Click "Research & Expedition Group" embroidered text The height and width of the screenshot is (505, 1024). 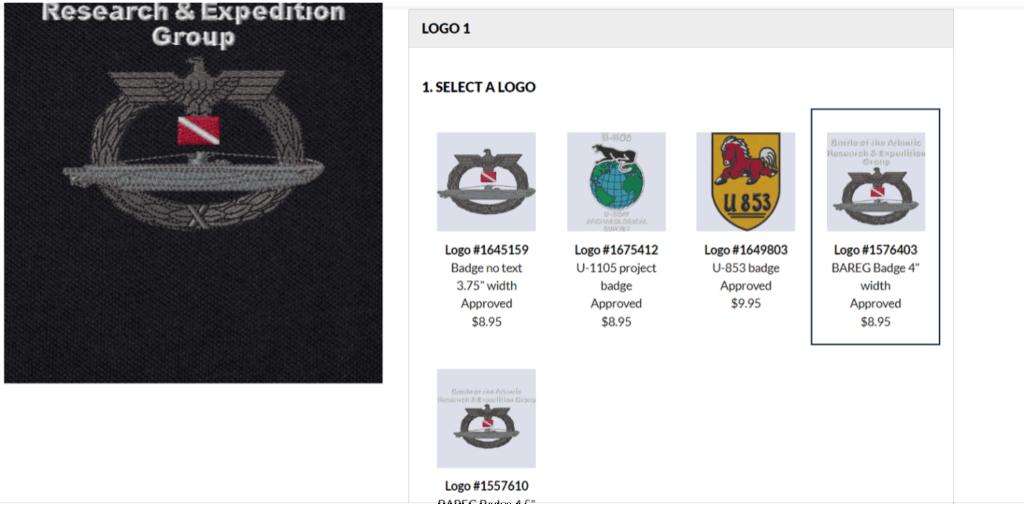193,25
